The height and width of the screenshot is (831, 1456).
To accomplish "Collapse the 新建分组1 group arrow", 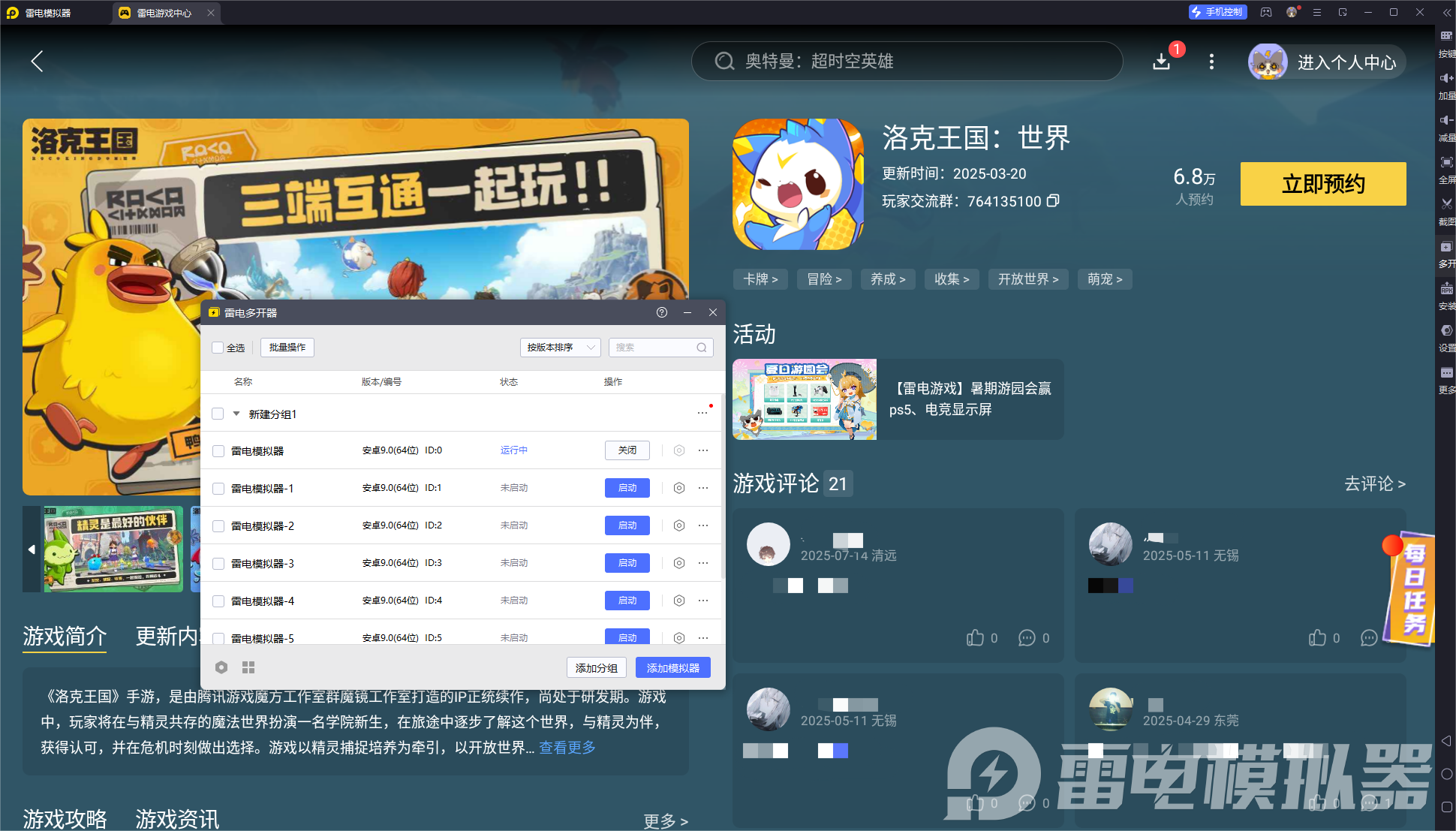I will coord(236,414).
